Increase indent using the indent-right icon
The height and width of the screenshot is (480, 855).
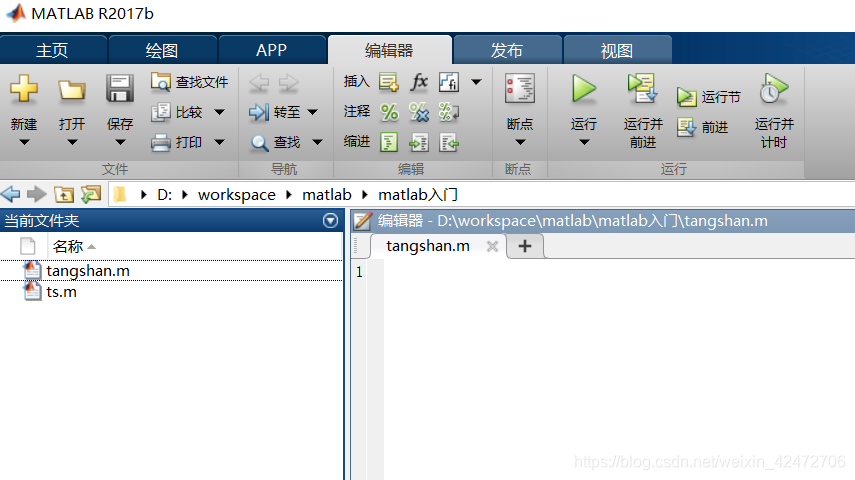click(x=419, y=142)
